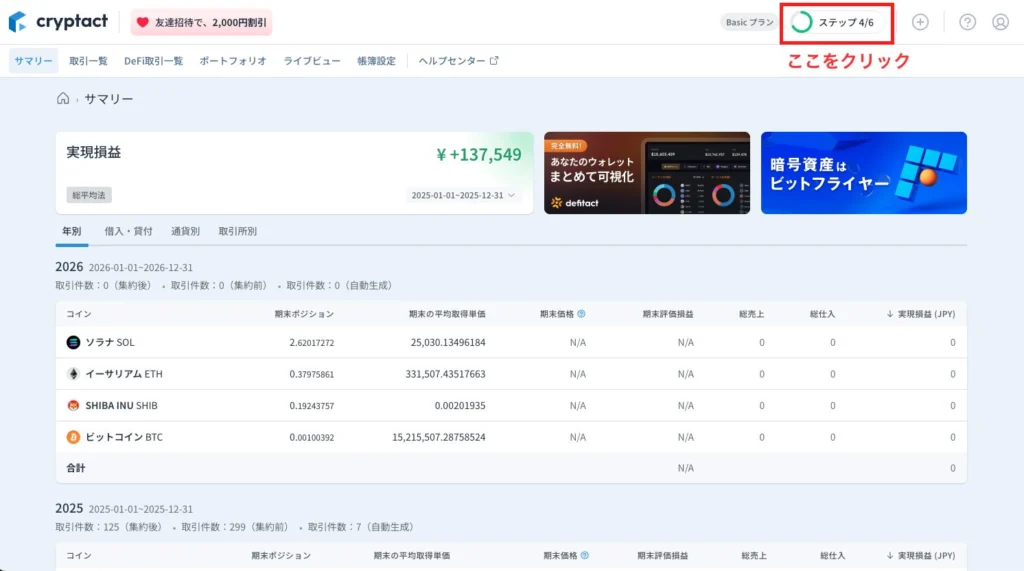Click the Solana SOL coin icon
Screen dimensions: 1024x571
pos(73,342)
